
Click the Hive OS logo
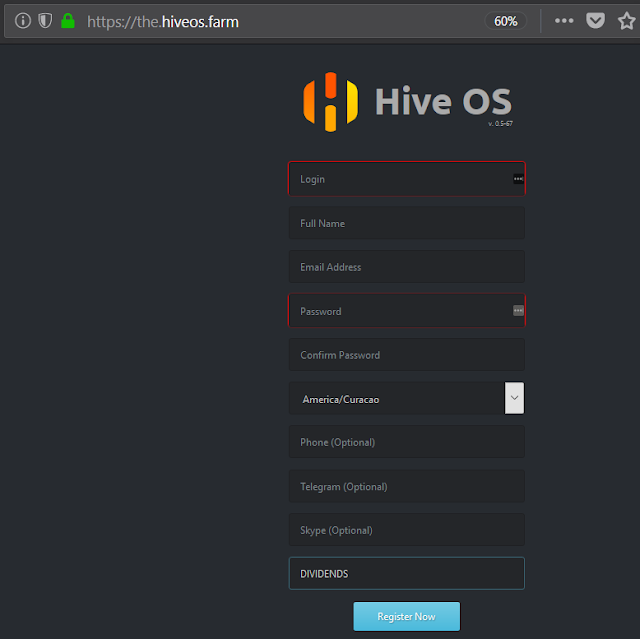click(x=407, y=102)
